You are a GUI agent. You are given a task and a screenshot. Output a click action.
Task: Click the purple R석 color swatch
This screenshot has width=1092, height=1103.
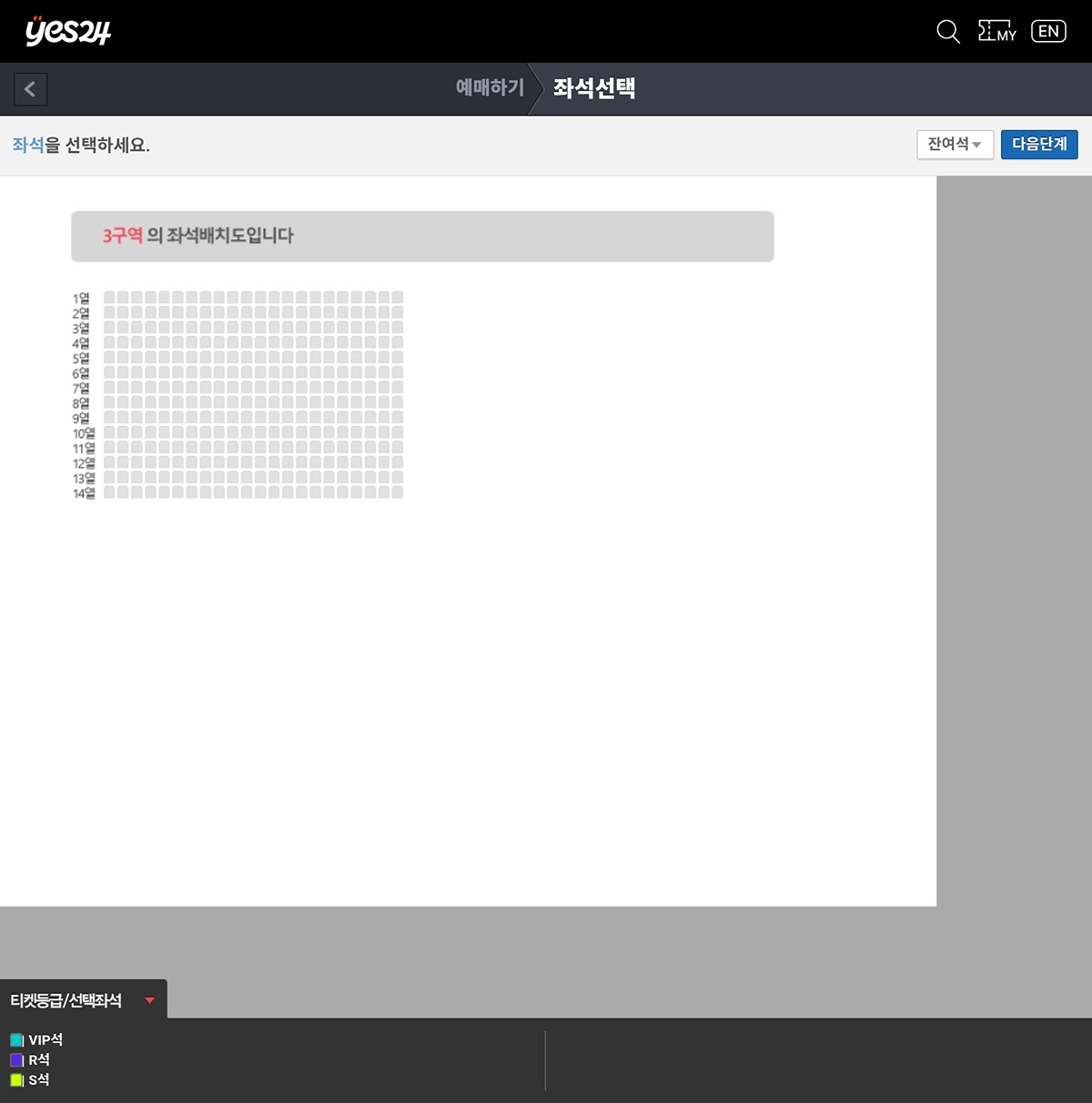pos(16,1060)
